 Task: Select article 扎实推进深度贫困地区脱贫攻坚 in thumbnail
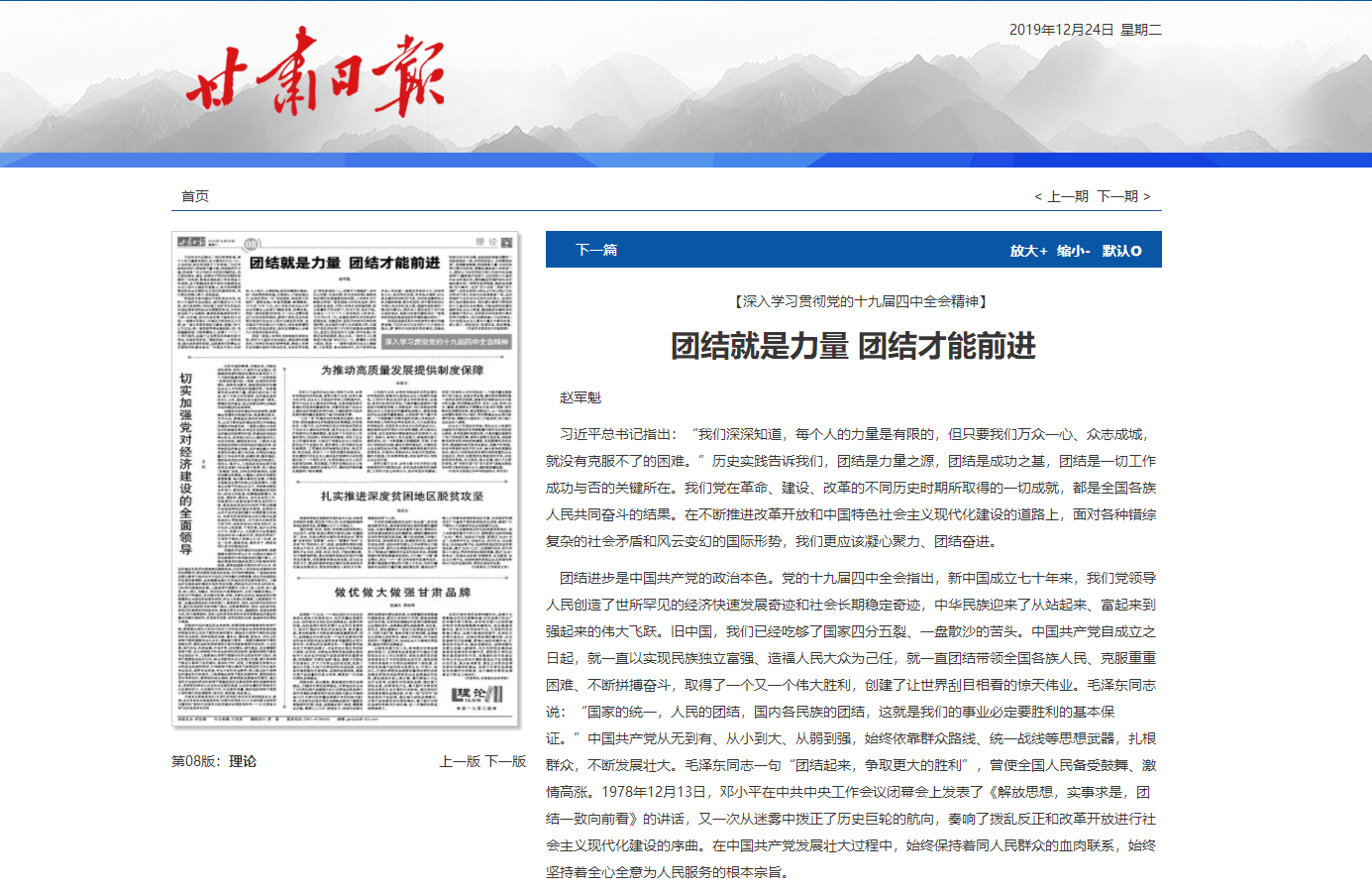pos(402,496)
